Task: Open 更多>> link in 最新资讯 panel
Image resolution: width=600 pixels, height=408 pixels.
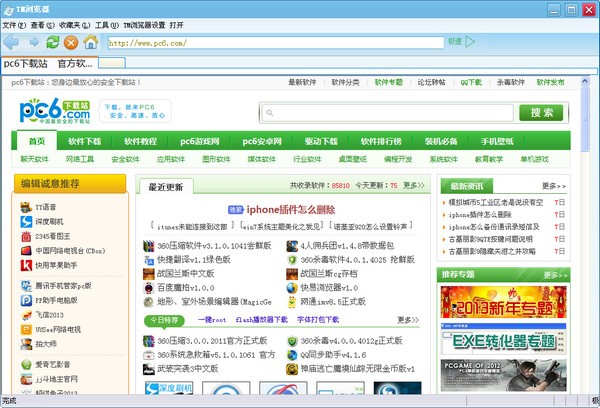Action: pos(554,186)
